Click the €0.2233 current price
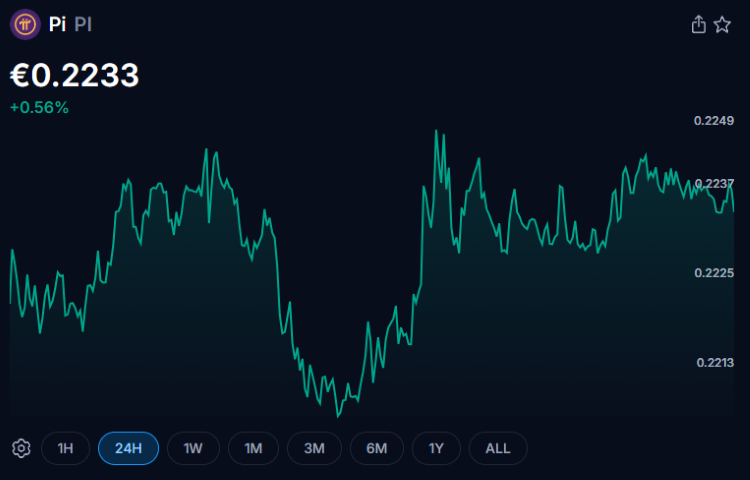750x480 pixels. pos(75,76)
